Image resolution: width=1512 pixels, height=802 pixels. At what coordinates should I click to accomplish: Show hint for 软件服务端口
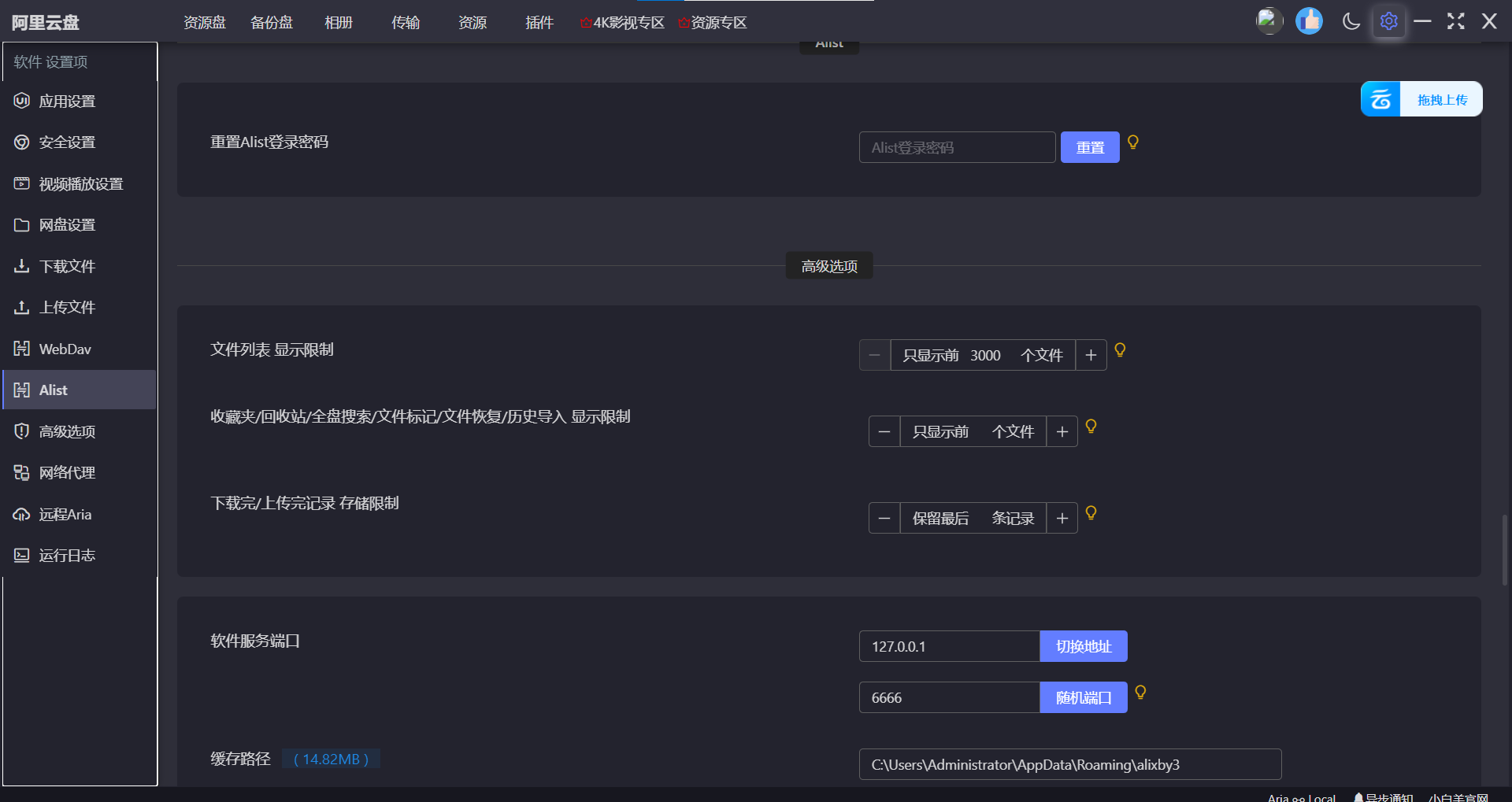coord(1141,692)
